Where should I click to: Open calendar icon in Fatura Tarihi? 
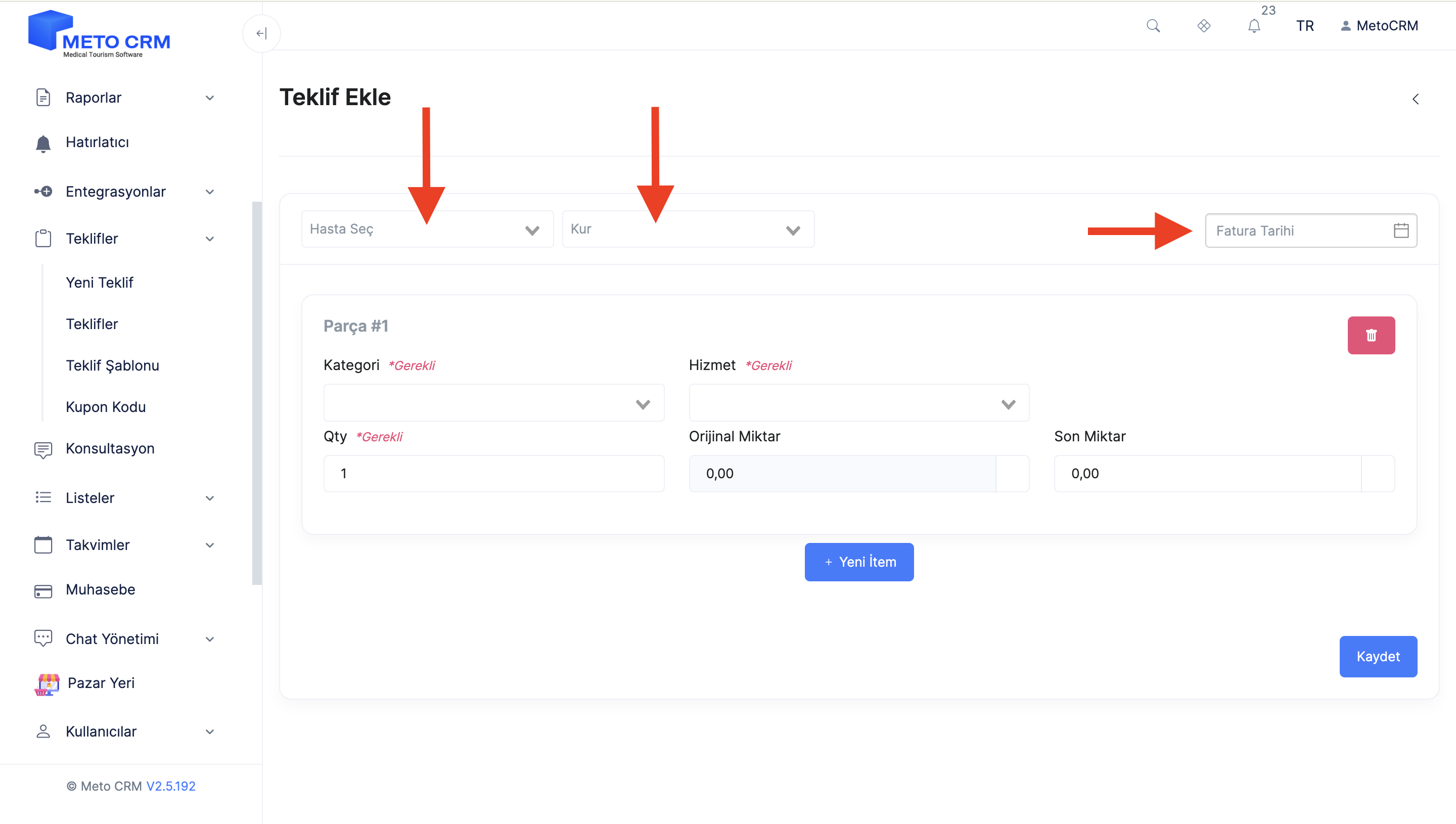[1400, 231]
